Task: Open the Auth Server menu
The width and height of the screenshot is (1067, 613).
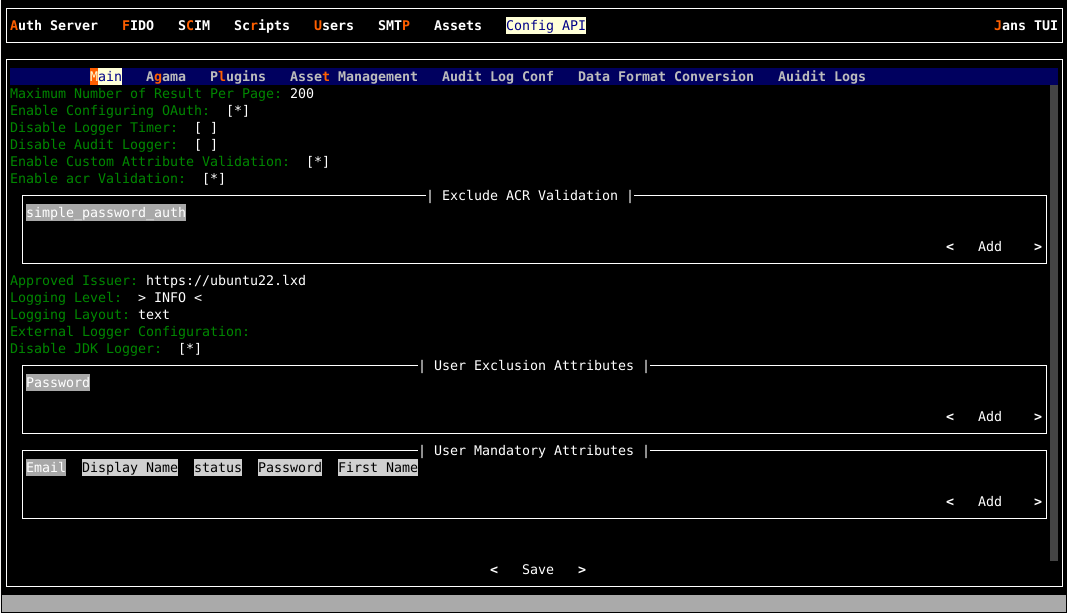Action: tap(54, 26)
